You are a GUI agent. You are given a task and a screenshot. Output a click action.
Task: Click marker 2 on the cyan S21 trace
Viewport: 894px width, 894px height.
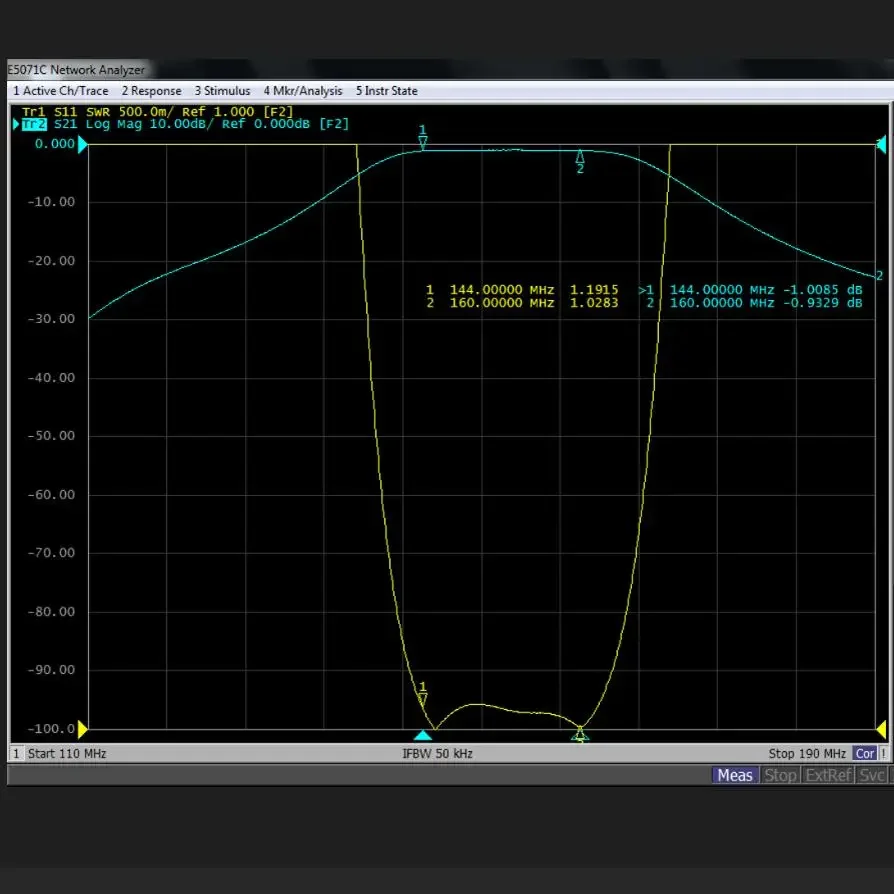580,158
